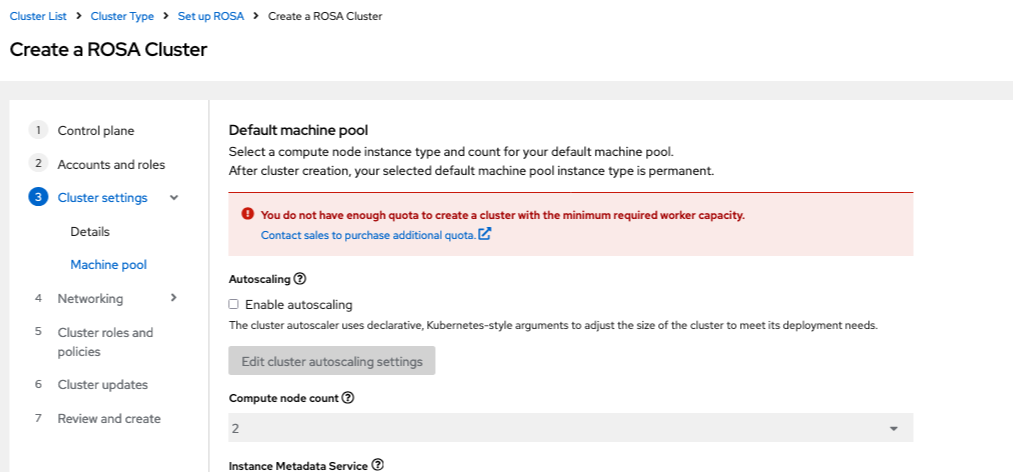
Task: Enable the autoscaling checkbox
Action: tap(234, 305)
